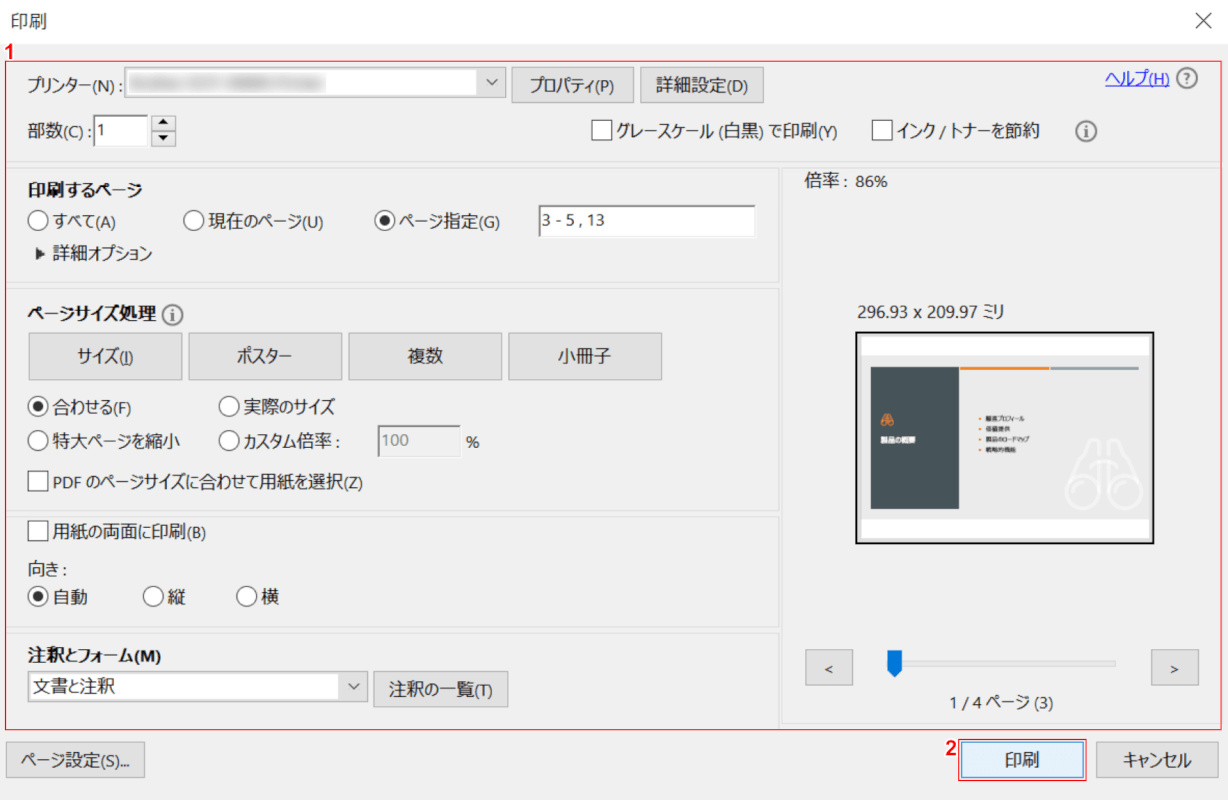Click the page size handling info icon
The height and width of the screenshot is (800, 1228).
click(172, 315)
